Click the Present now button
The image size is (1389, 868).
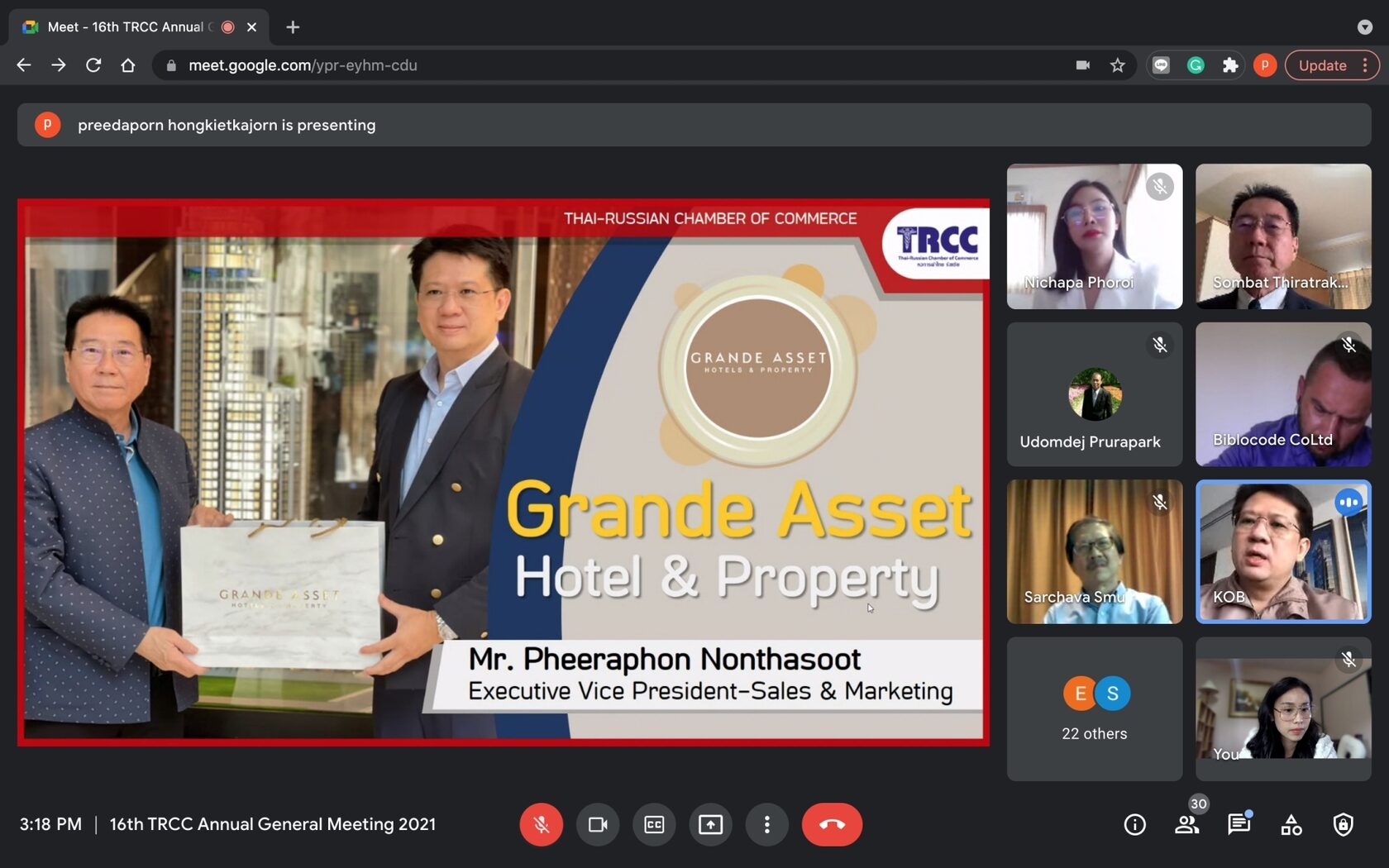click(x=710, y=824)
